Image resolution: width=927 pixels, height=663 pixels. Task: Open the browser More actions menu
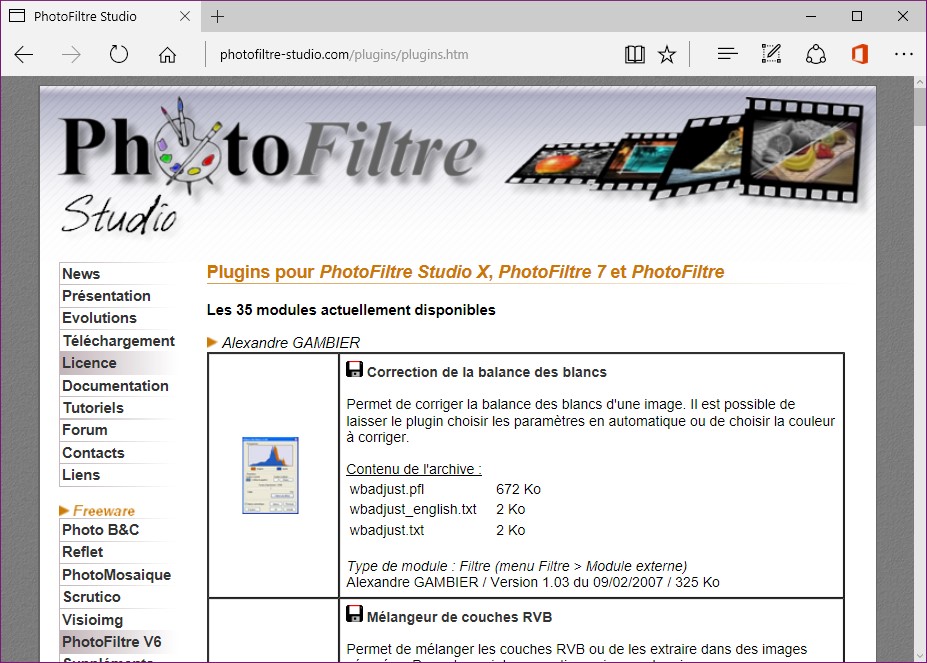click(x=903, y=54)
